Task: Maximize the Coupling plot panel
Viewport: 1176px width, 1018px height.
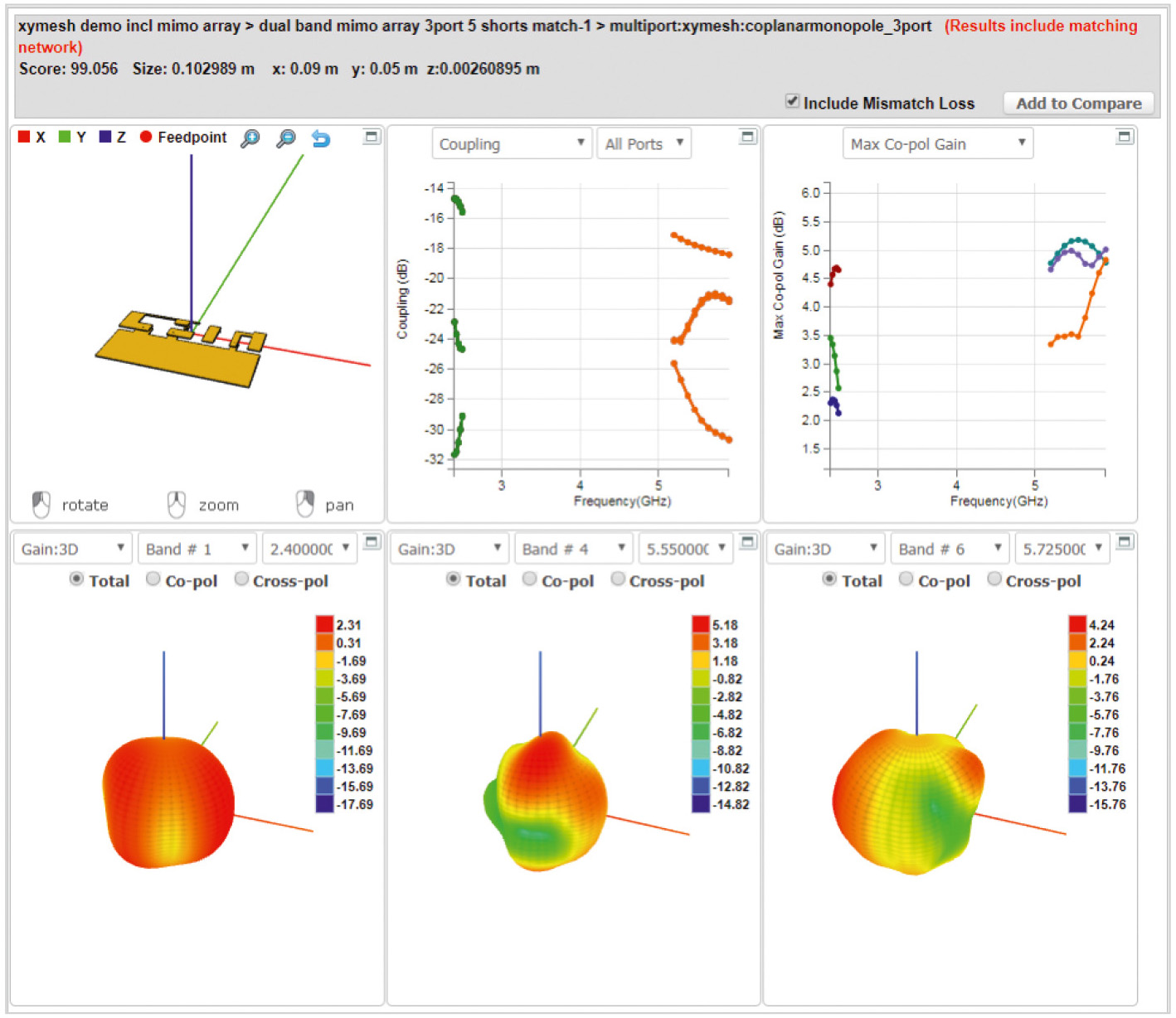Action: [x=747, y=137]
